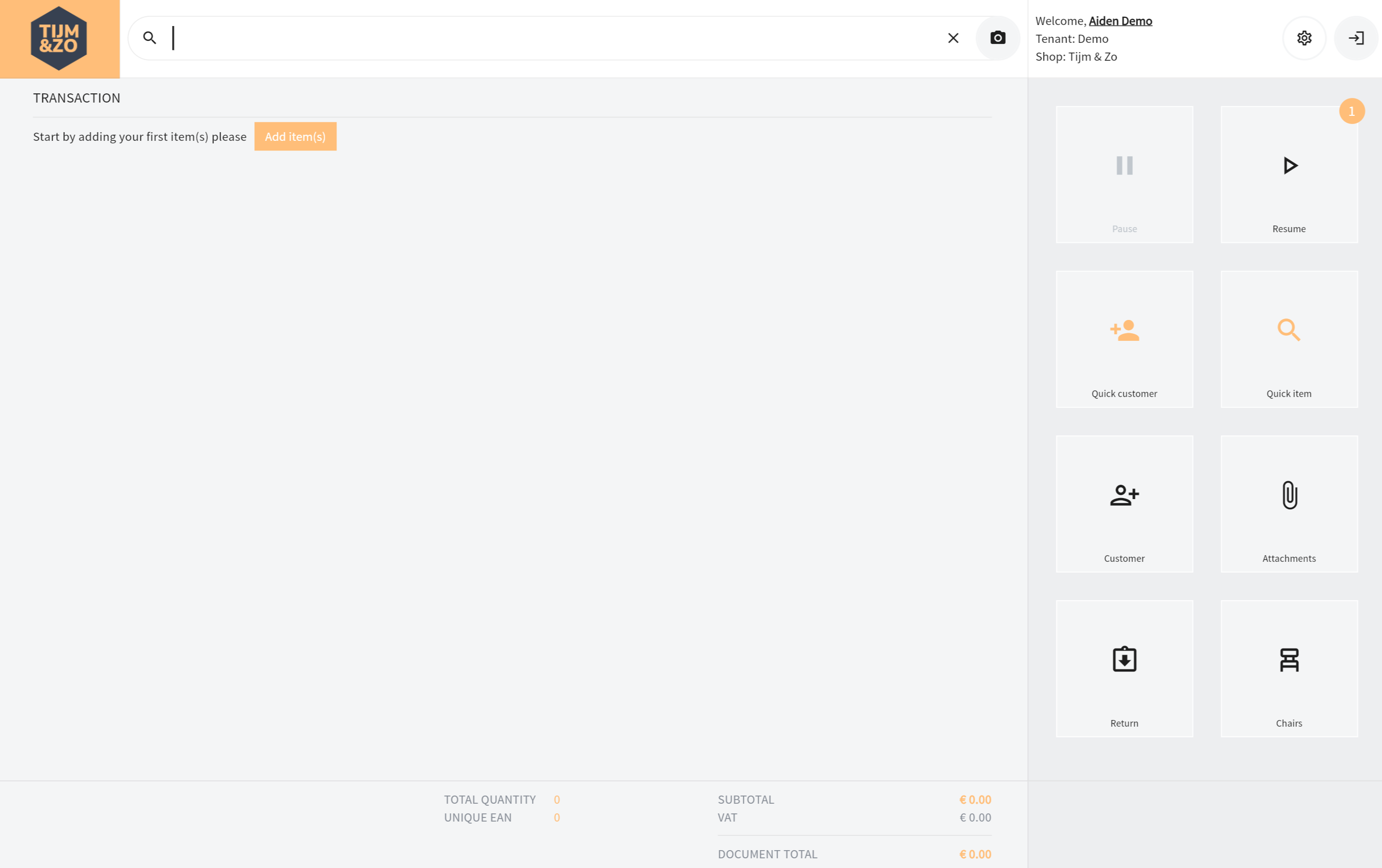Open Aiden Demo profile link

(1120, 21)
